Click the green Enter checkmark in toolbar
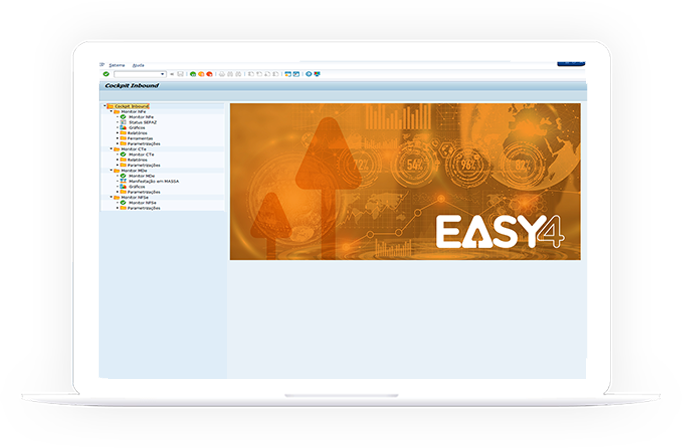The image size is (682, 448). 106,74
